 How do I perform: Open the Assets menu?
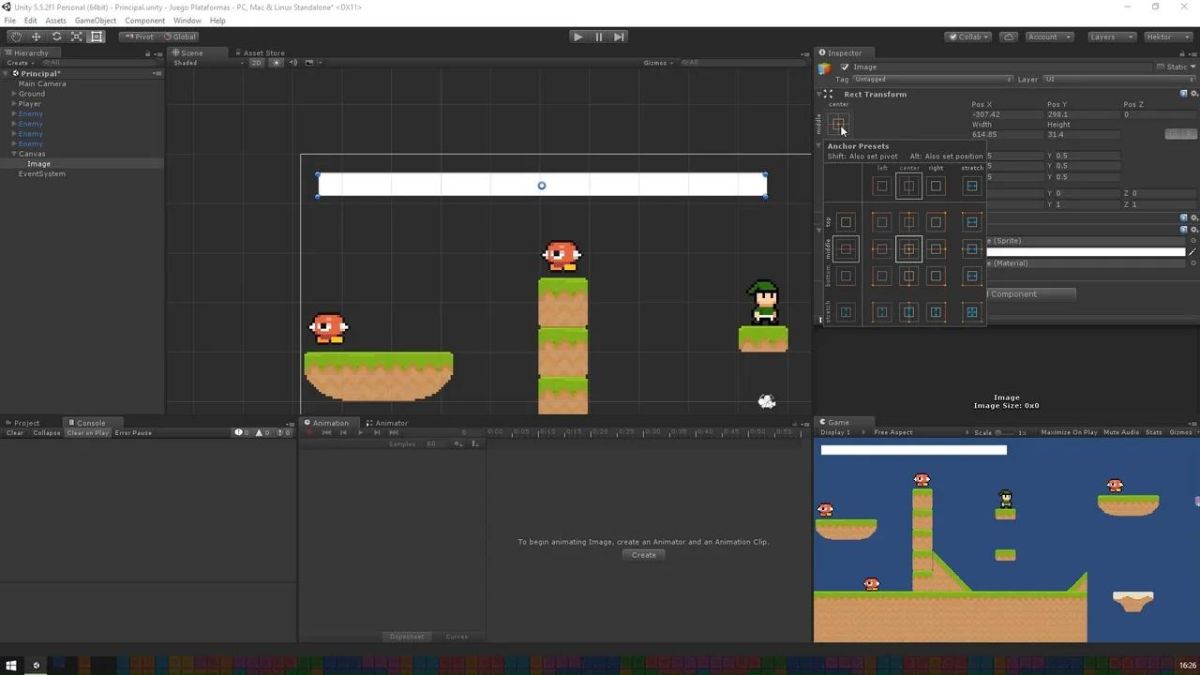(56, 20)
